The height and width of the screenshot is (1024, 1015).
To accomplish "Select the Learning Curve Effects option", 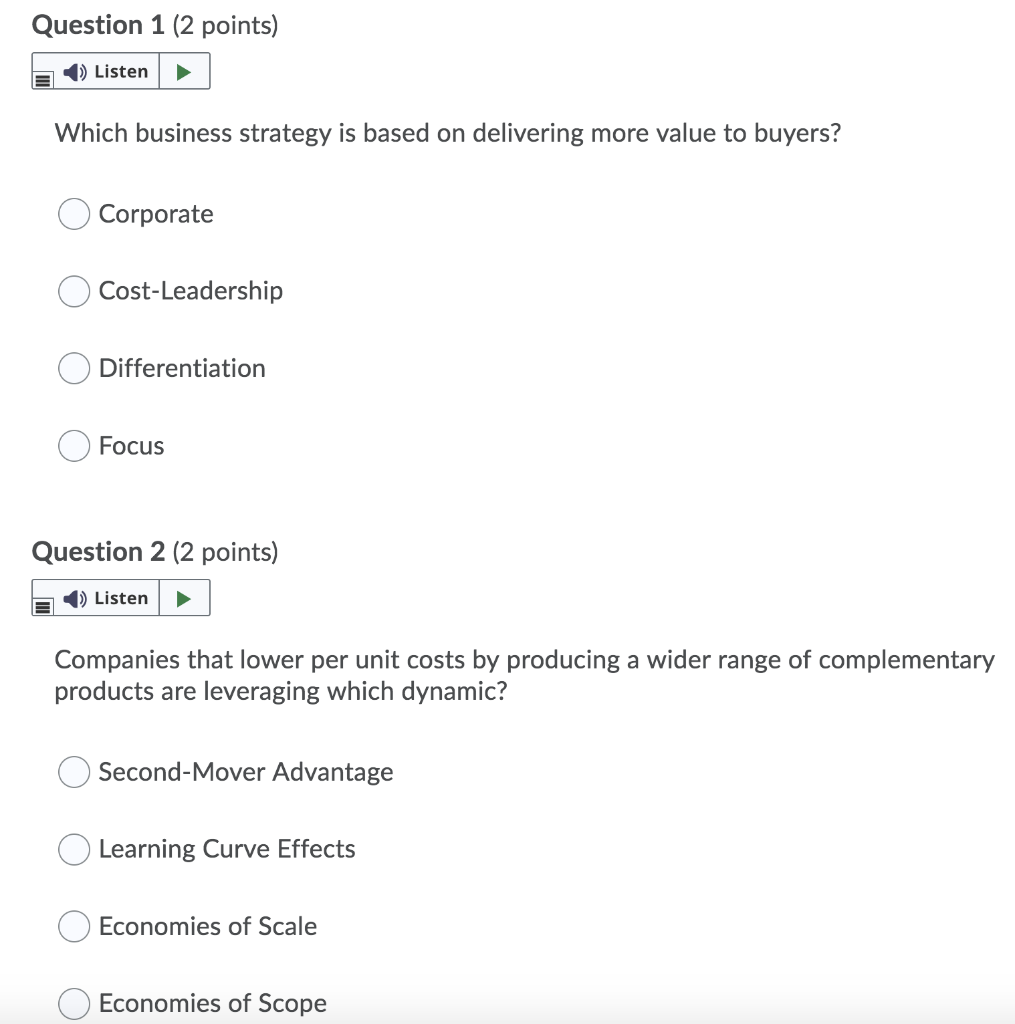I will pyautogui.click(x=73, y=849).
